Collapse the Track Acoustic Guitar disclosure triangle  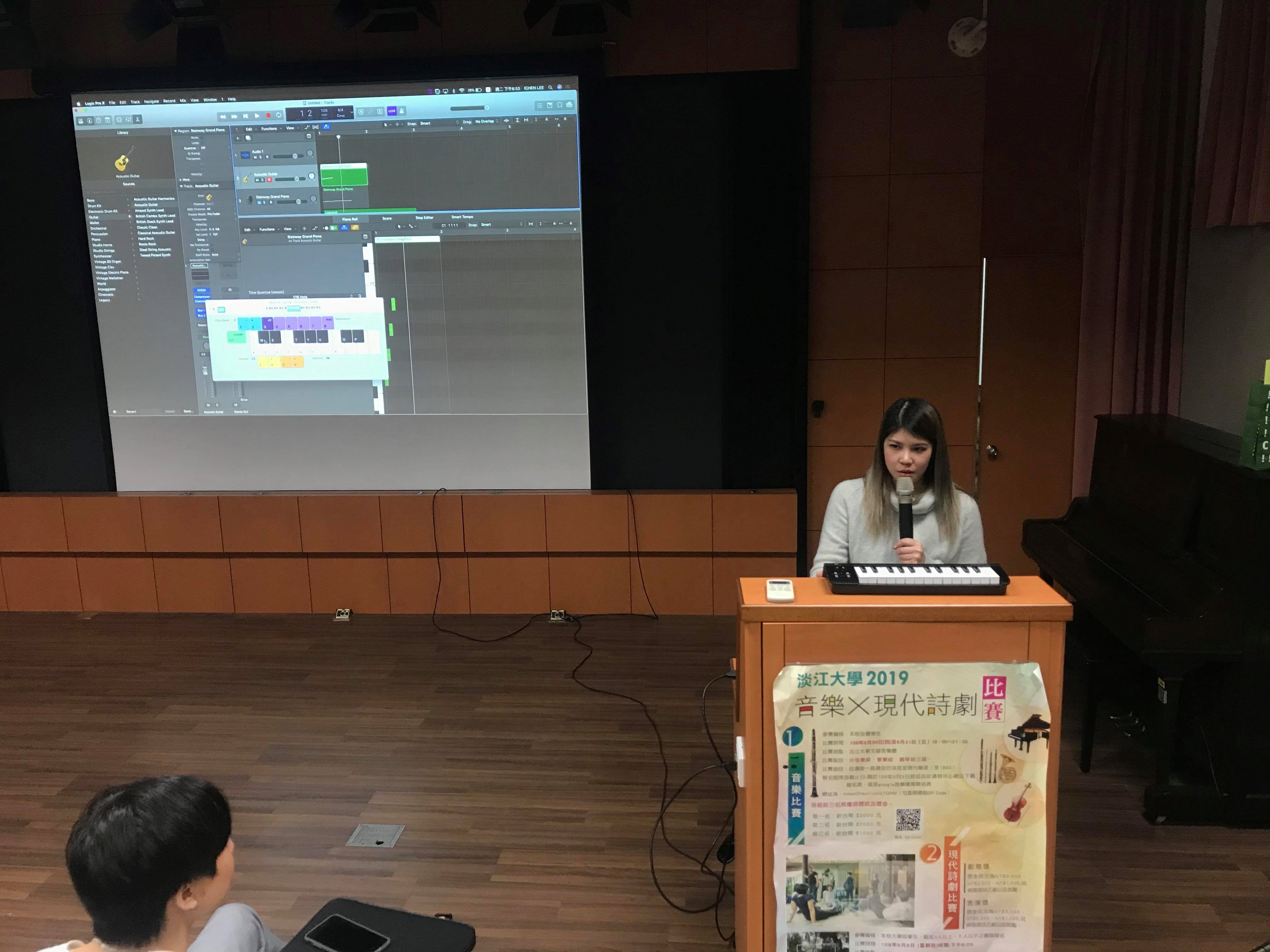tap(182, 186)
